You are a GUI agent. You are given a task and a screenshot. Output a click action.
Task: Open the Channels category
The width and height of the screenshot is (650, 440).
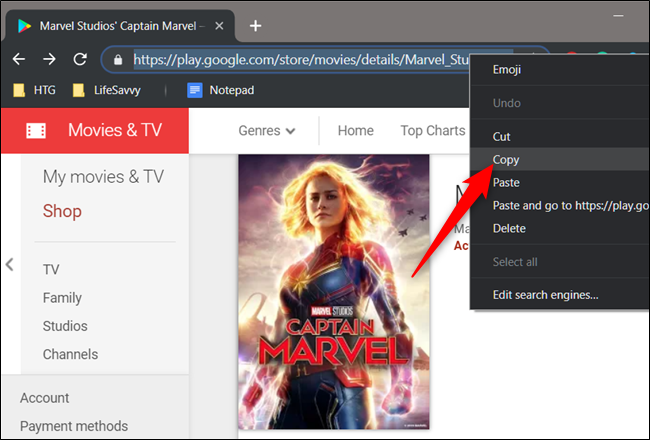70,354
